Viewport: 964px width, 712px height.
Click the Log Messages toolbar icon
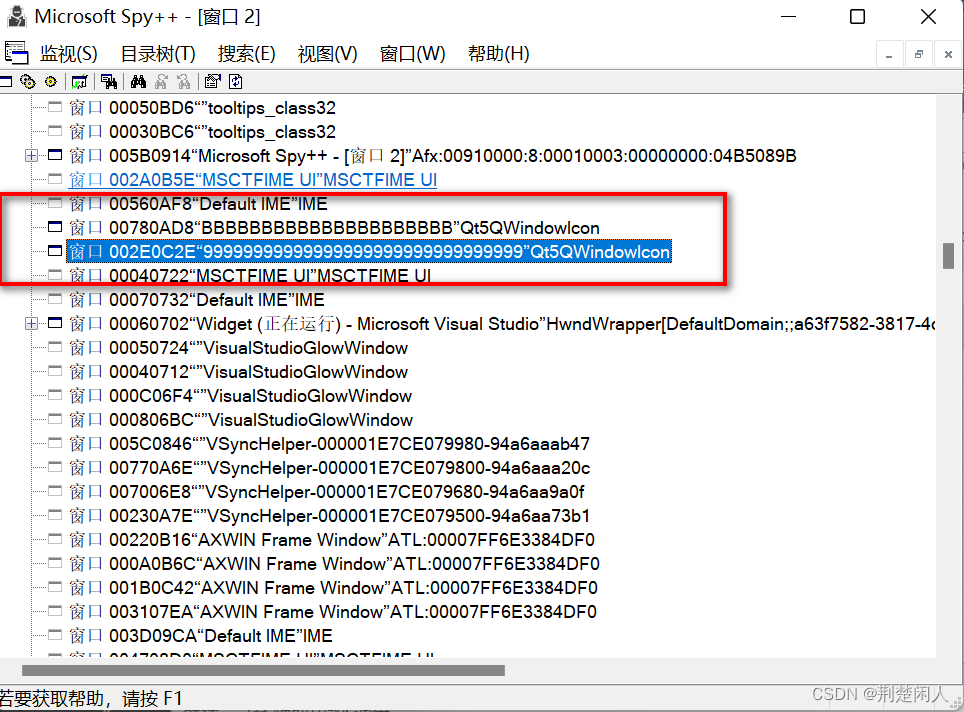(x=78, y=81)
